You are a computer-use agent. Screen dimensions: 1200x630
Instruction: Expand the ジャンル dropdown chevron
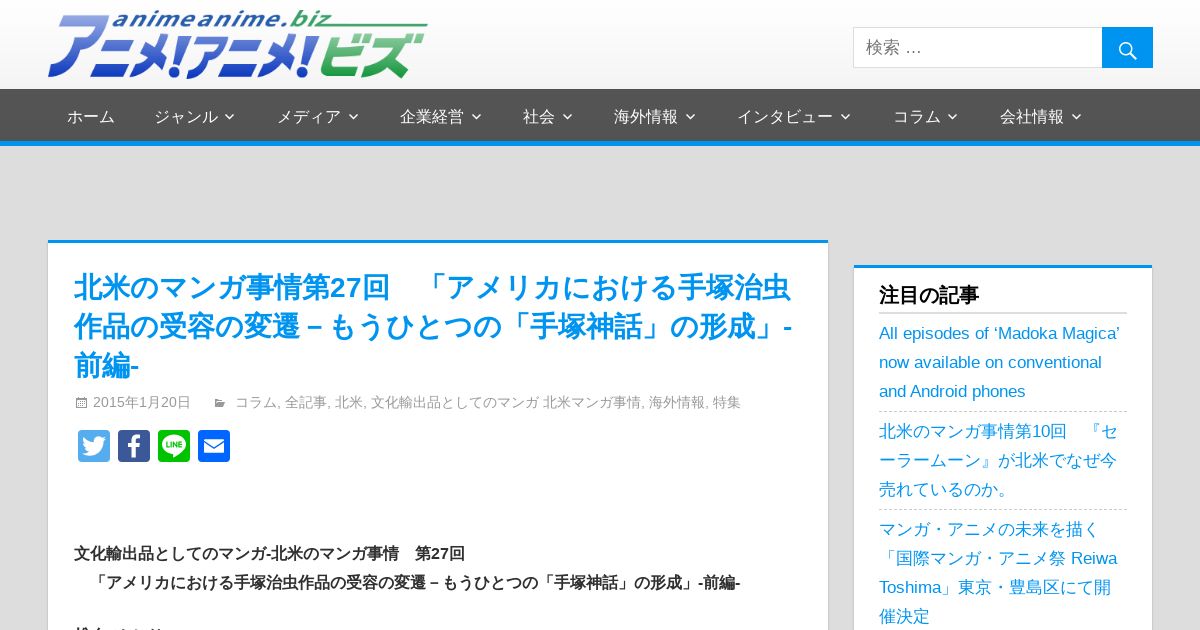pyautogui.click(x=229, y=117)
